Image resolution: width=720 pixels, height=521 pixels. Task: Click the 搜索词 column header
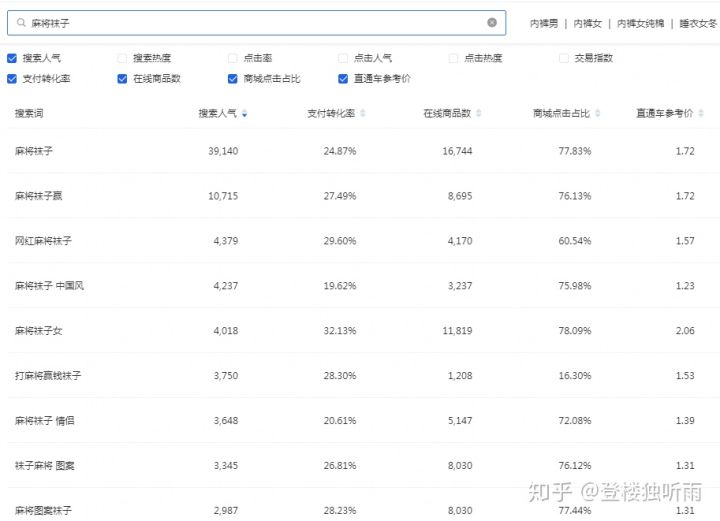(29, 114)
